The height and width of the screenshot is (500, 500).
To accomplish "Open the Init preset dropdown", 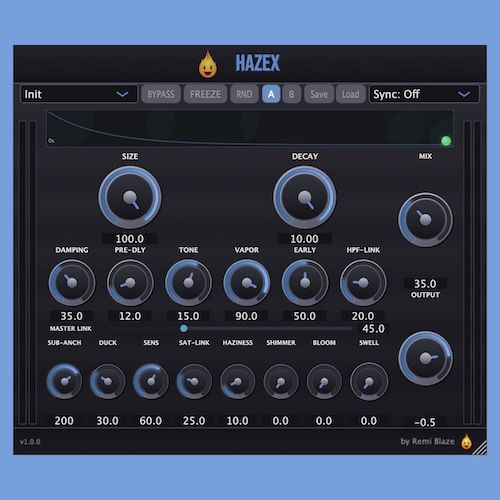I will pos(79,94).
